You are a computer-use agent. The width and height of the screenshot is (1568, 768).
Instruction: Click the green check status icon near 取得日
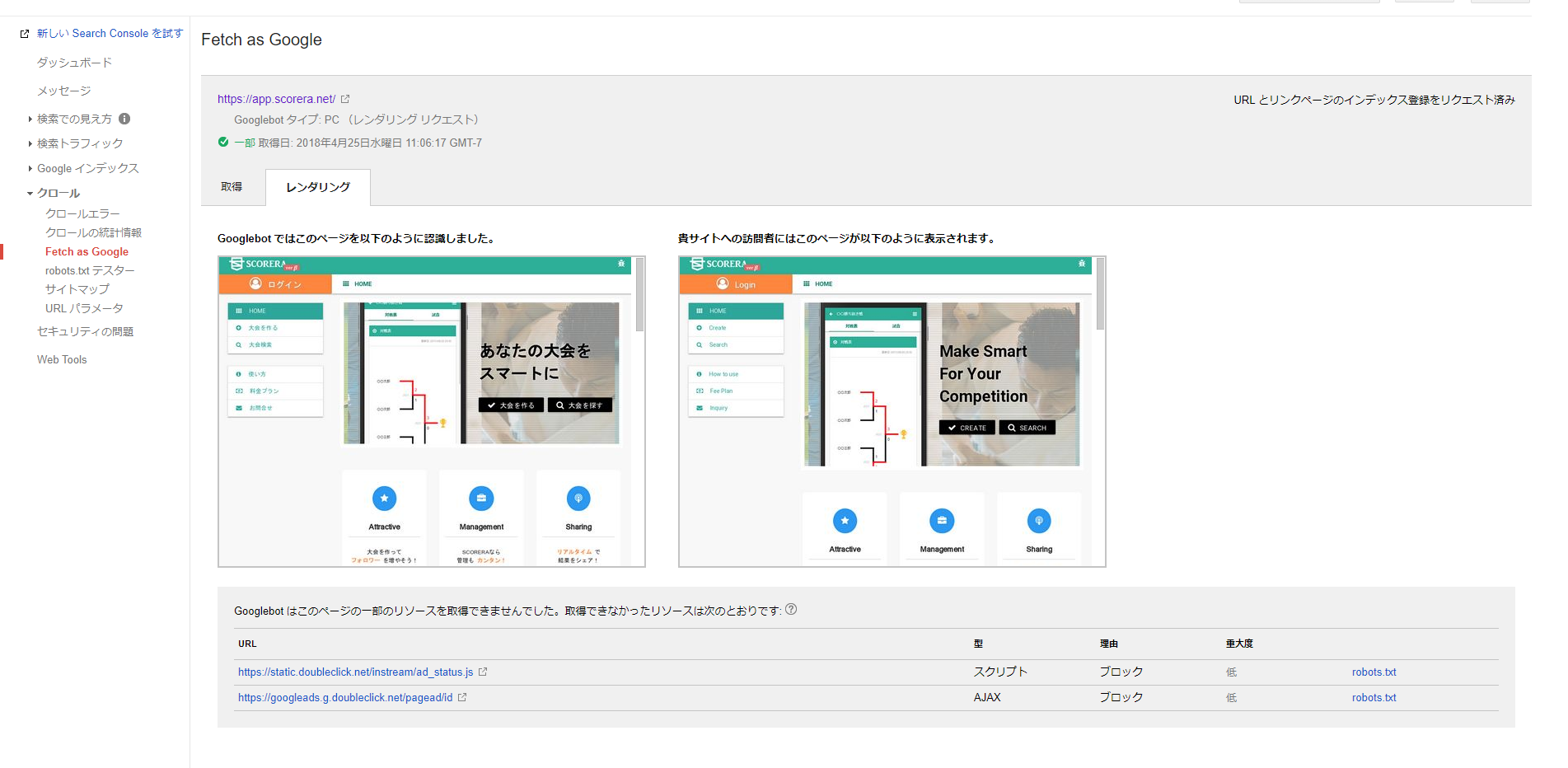223,142
